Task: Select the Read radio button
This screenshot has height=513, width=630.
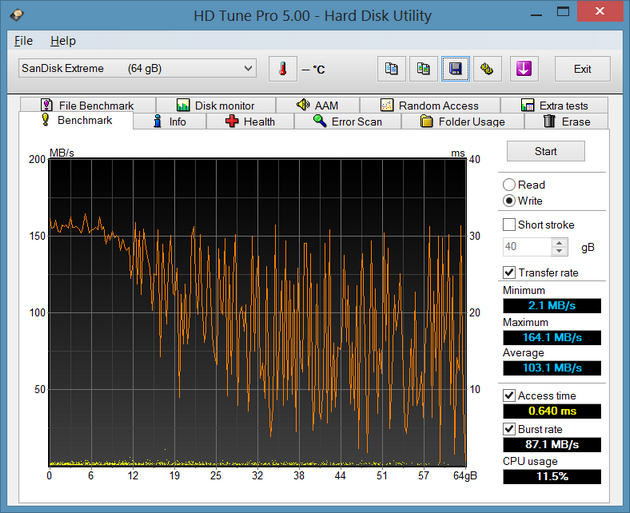Action: [x=509, y=185]
